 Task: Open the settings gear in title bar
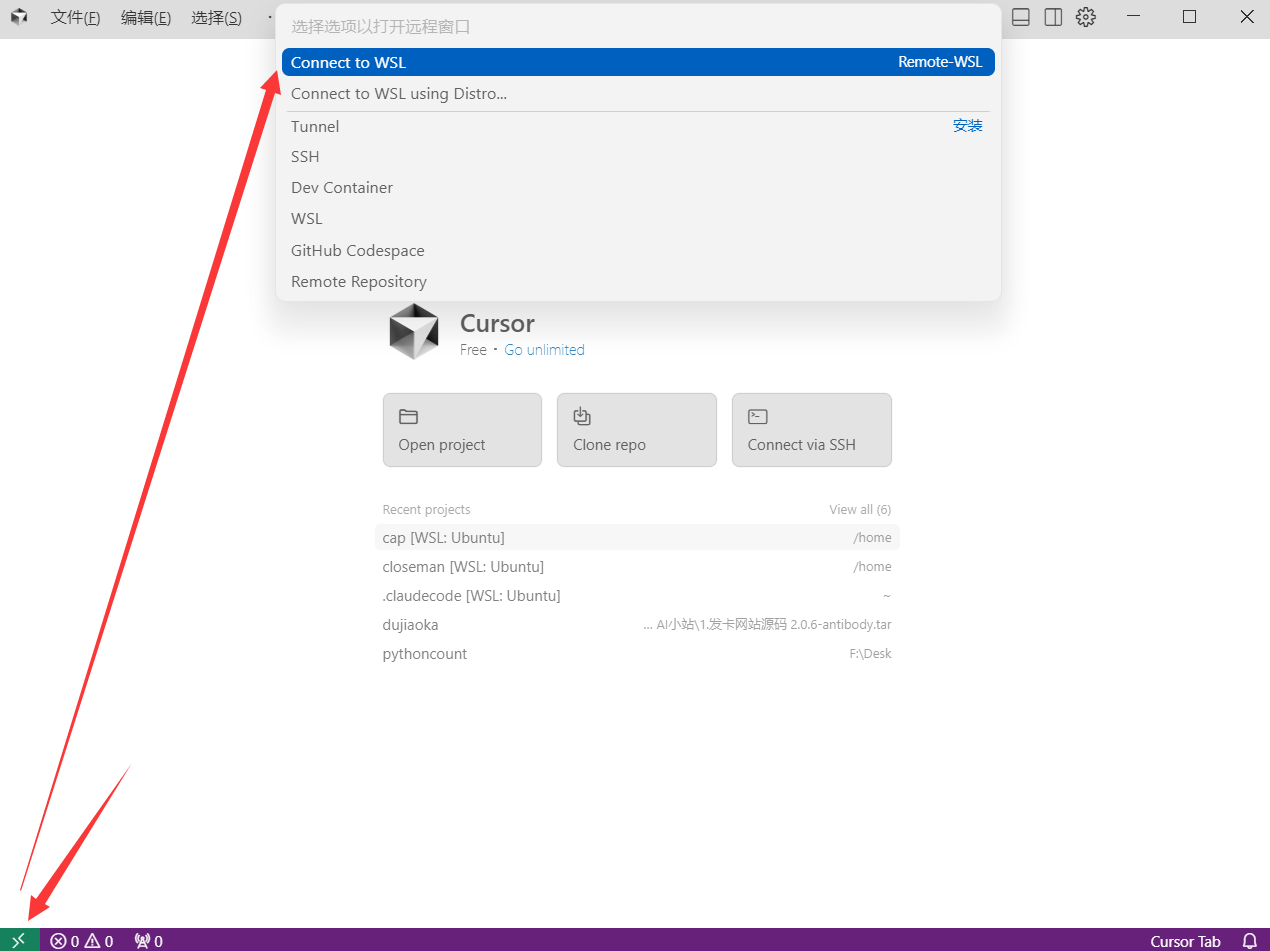[x=1086, y=17]
